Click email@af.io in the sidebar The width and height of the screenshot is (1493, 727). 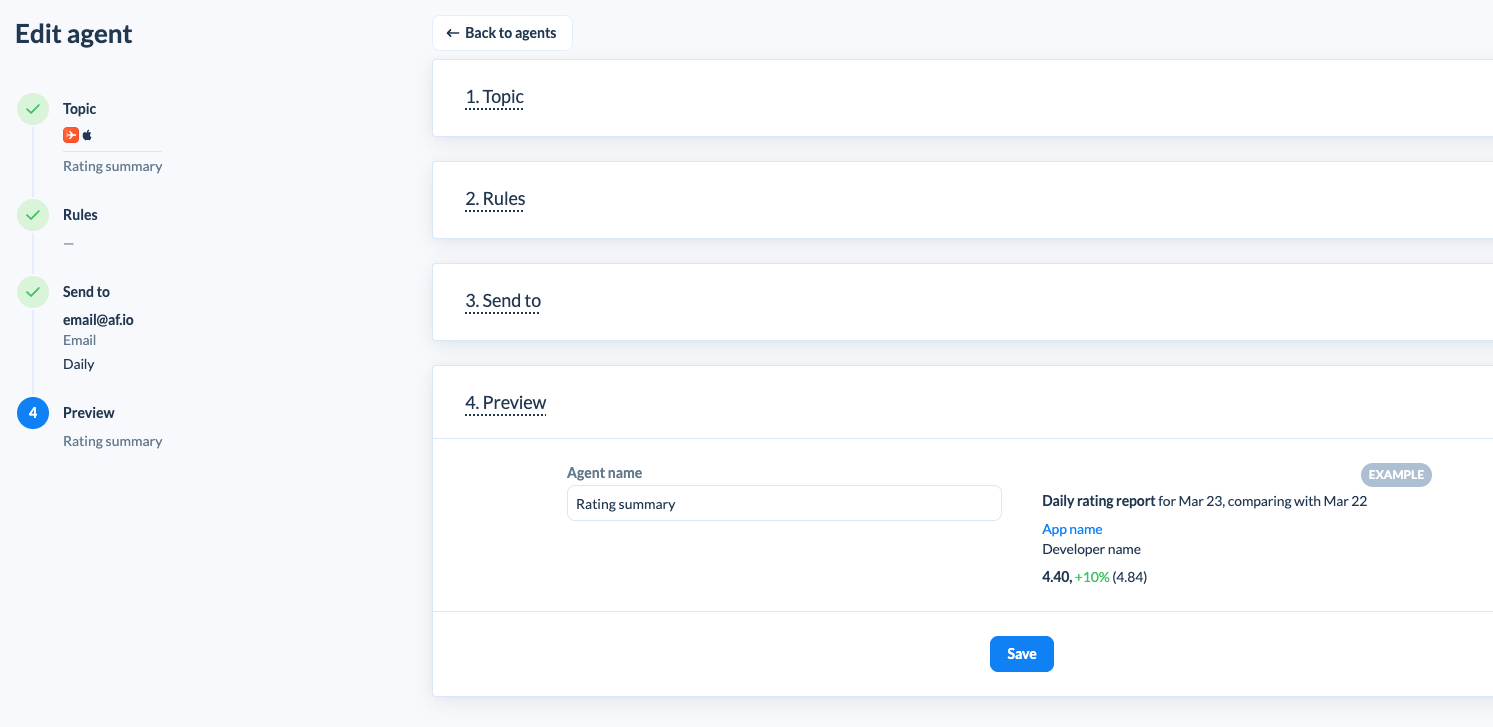[x=98, y=320]
